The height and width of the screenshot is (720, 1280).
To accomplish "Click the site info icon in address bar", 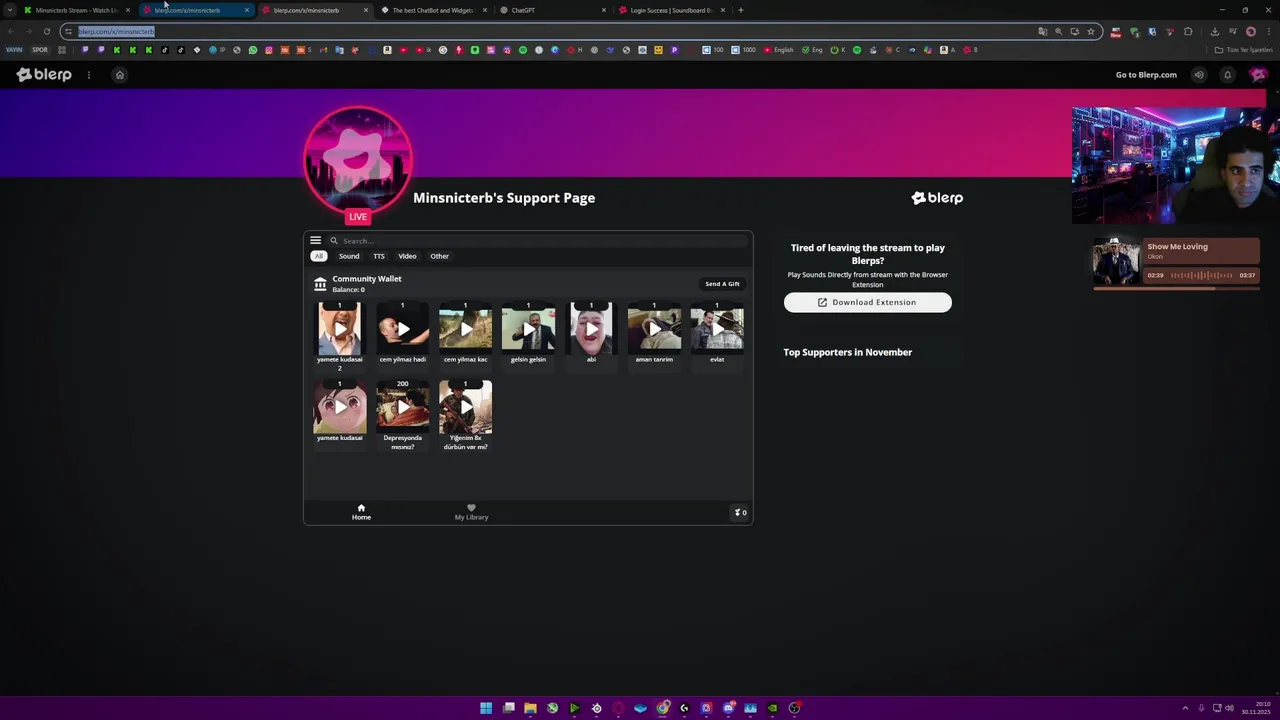I will [x=68, y=31].
